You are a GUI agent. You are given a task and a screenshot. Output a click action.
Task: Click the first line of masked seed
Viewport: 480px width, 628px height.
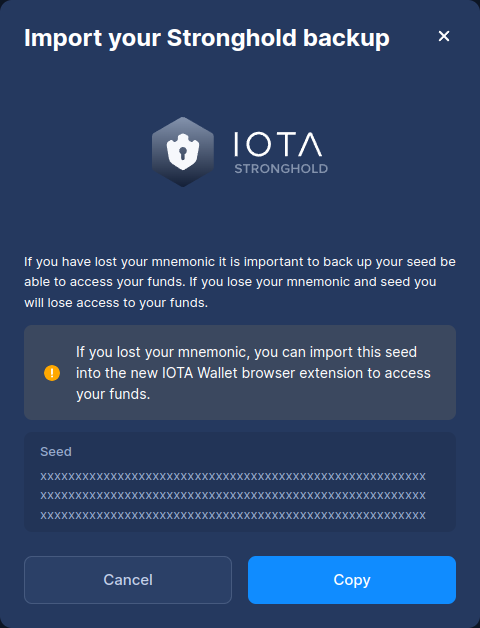tap(233, 477)
